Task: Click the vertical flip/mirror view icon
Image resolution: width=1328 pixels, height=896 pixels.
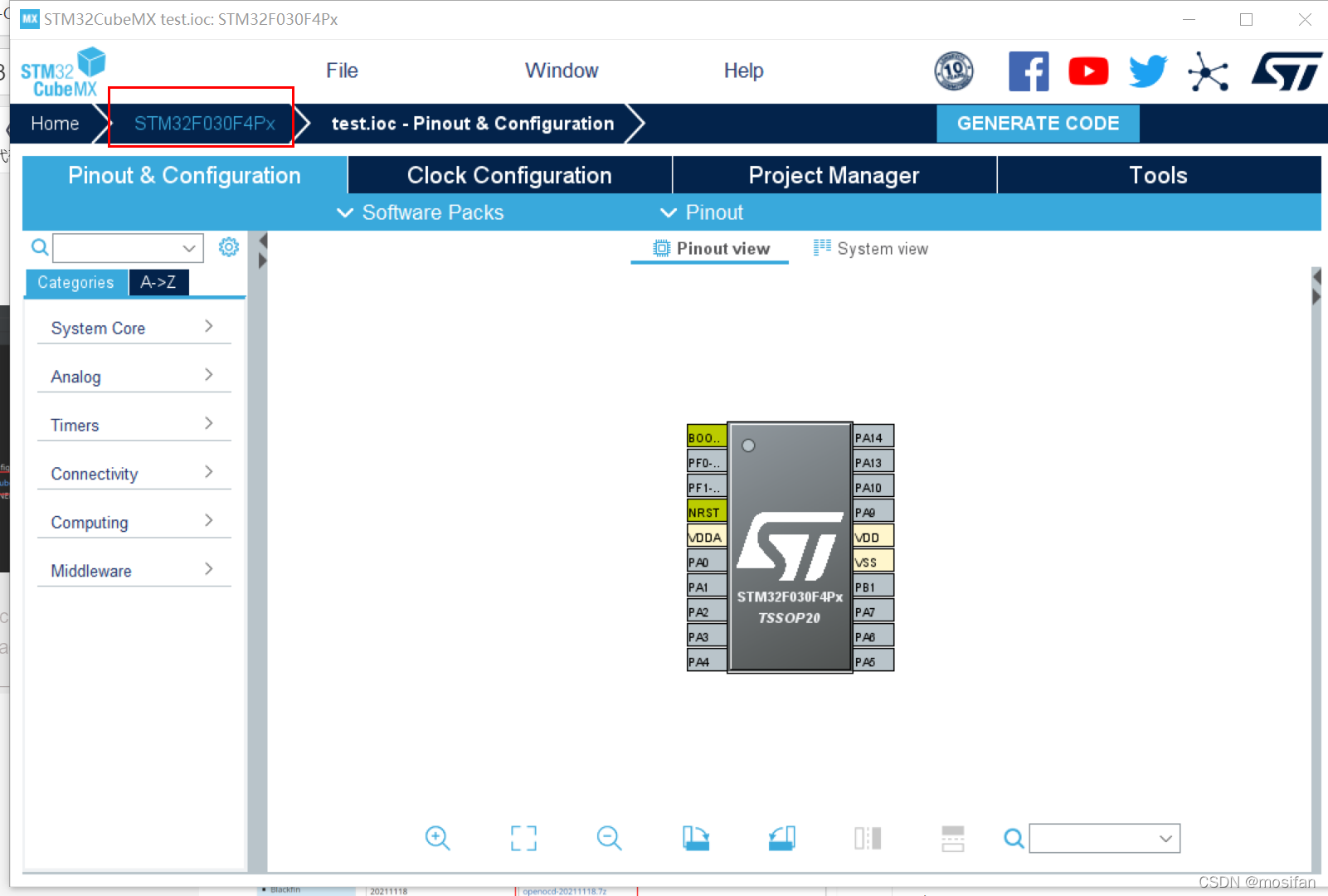Action: pos(868,838)
